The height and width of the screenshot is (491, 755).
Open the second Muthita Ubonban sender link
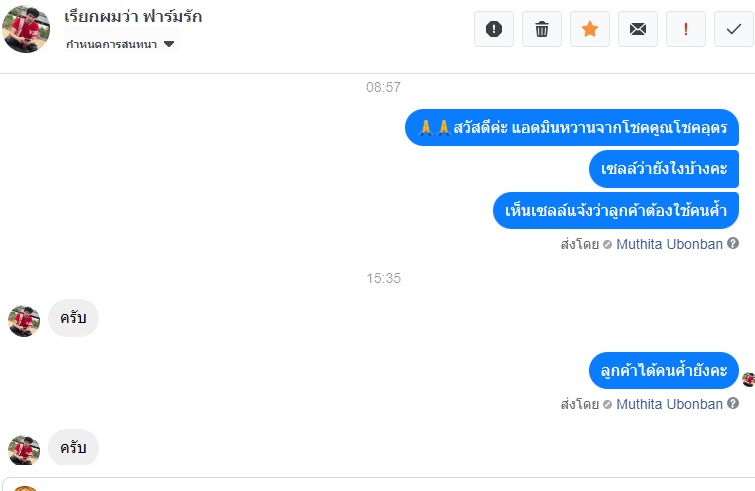coord(669,404)
